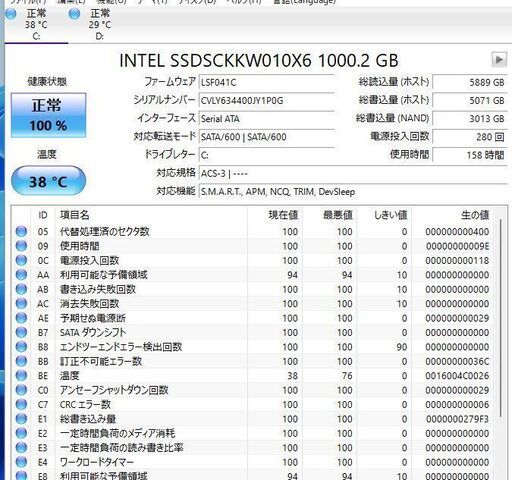
Task: Click the serial number field CVLY634400JY1P0G
Action: 266,100
